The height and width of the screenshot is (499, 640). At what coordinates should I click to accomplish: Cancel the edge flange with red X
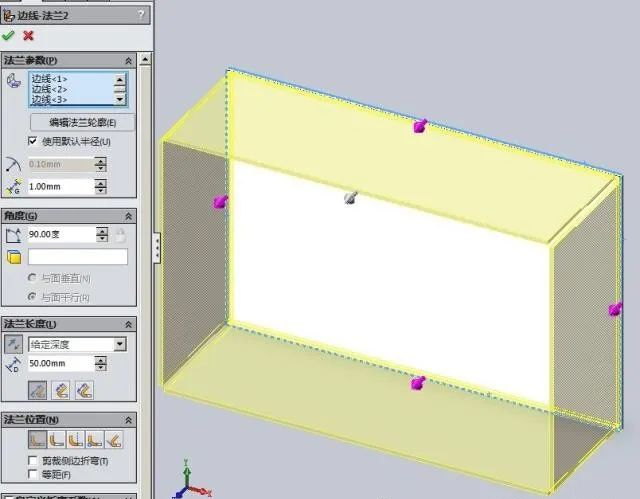point(28,36)
